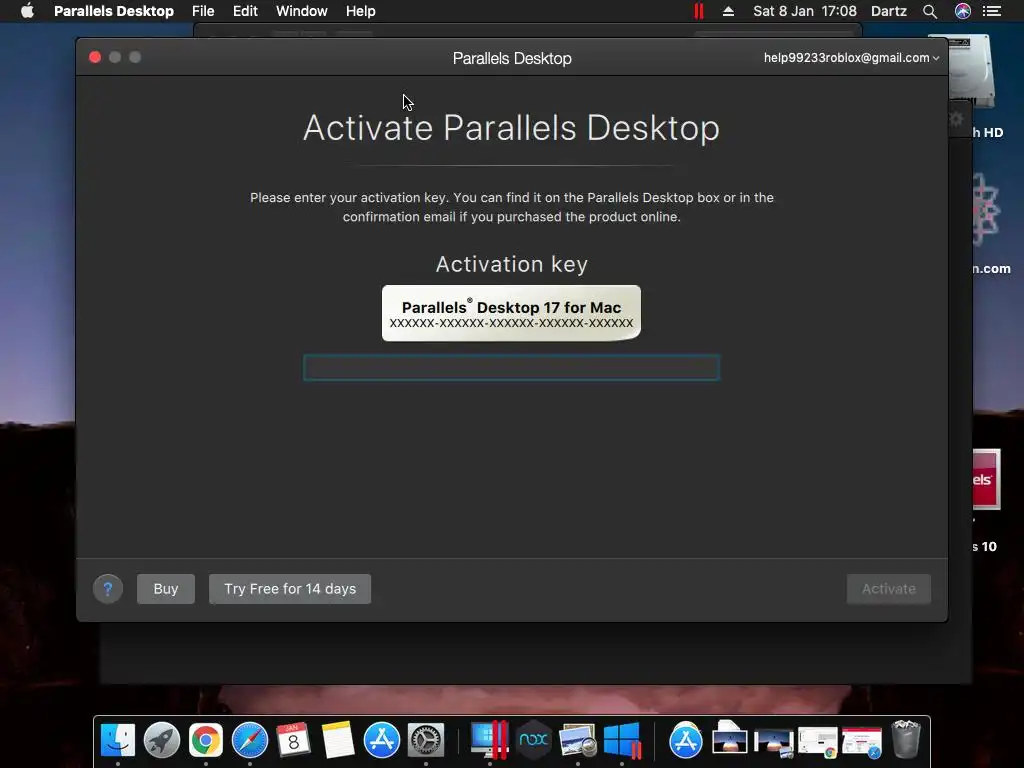Open Safari compass icon in dock
This screenshot has height=768, width=1024.
click(x=249, y=740)
